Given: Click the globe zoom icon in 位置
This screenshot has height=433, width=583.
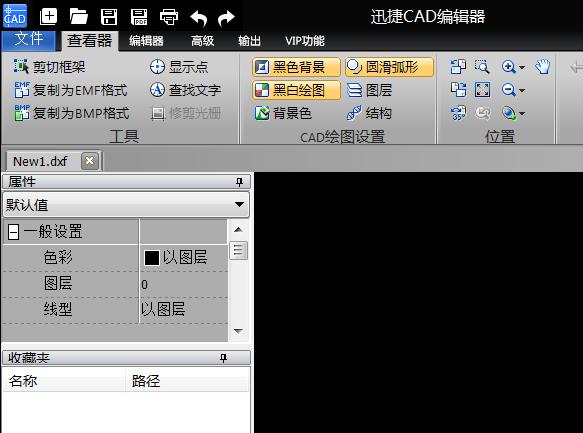Looking at the screenshot, I should [x=509, y=113].
